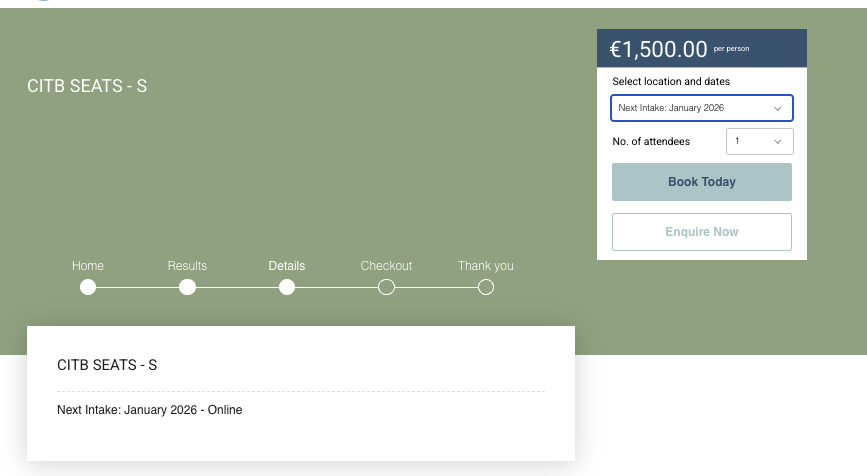This screenshot has height=476, width=867.
Task: Select the Thank you step label
Action: tap(486, 266)
